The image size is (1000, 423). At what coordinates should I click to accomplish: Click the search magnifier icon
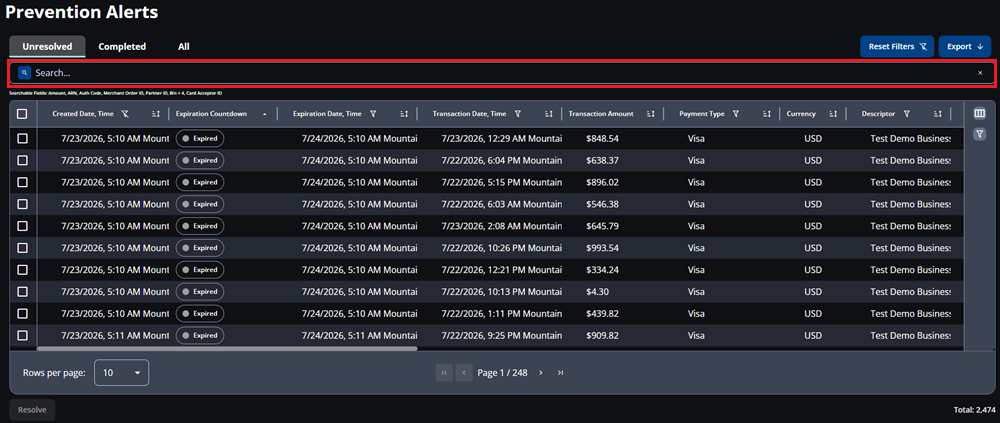pyautogui.click(x=24, y=73)
